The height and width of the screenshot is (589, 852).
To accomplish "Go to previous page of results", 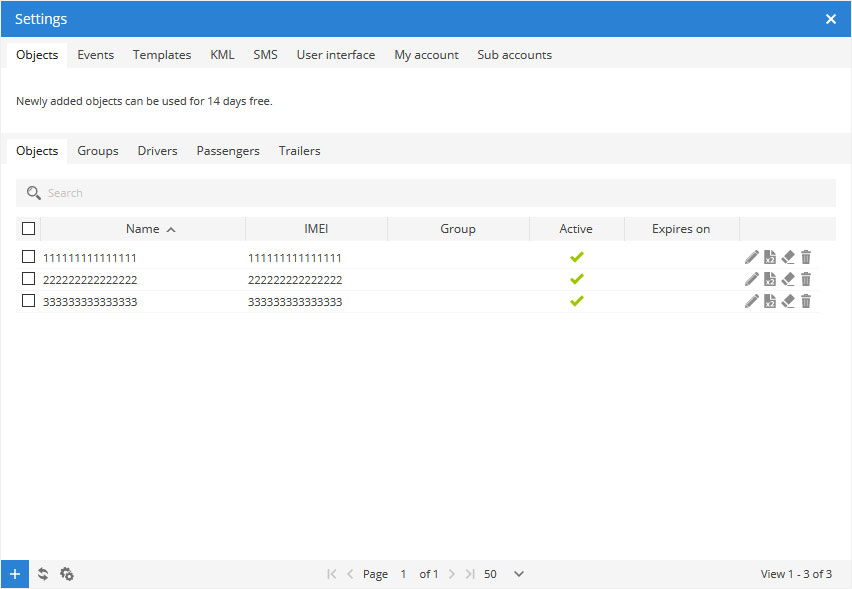I will tap(350, 574).
